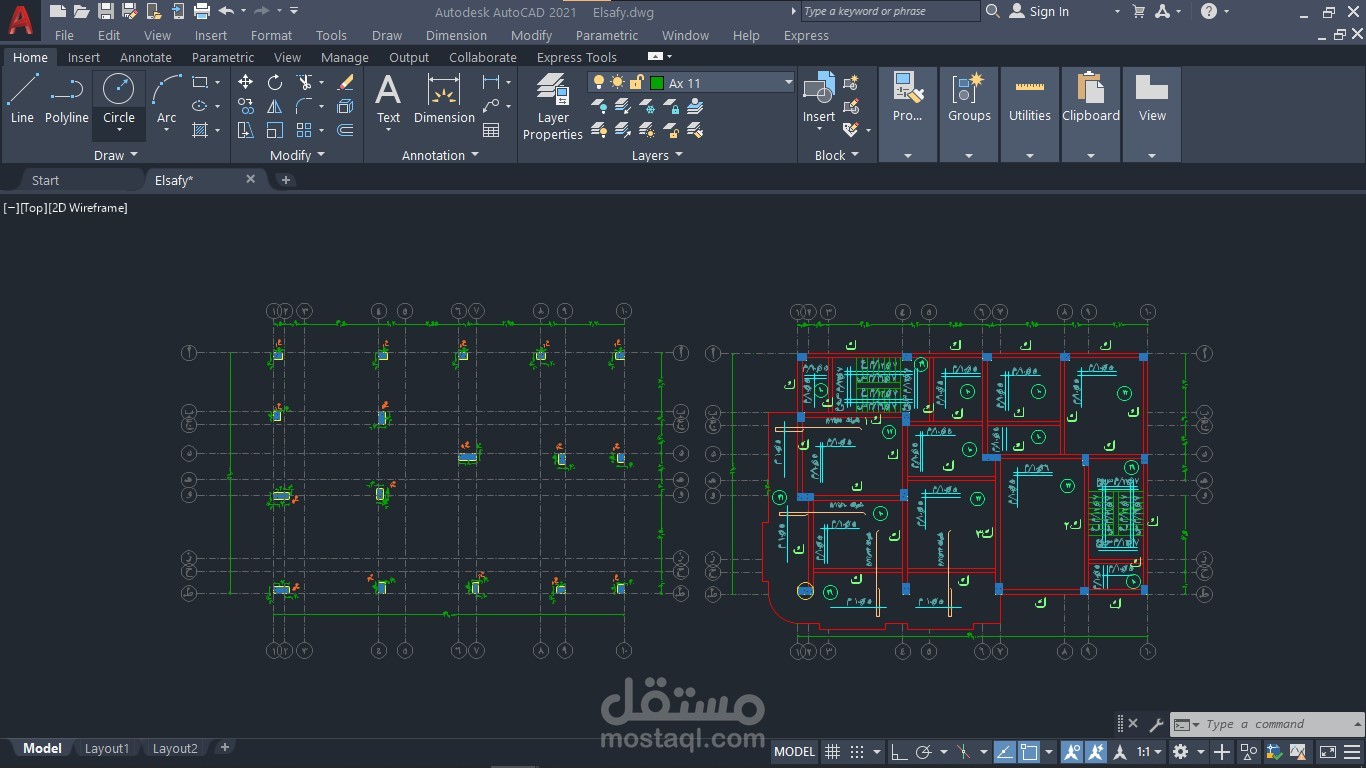The height and width of the screenshot is (768, 1366).
Task: Open the Autodesk App Store cart icon
Action: tap(1138, 11)
